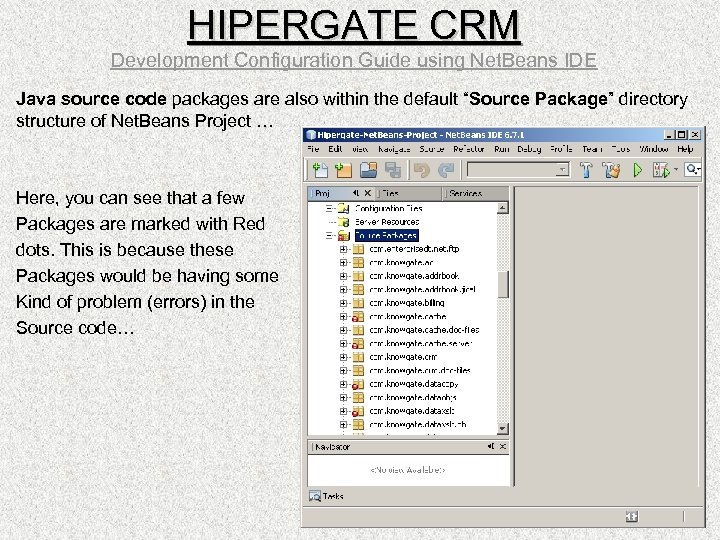Click the projects tree vertical scrollbar thumb
The image size is (720, 540).
tap(503, 284)
